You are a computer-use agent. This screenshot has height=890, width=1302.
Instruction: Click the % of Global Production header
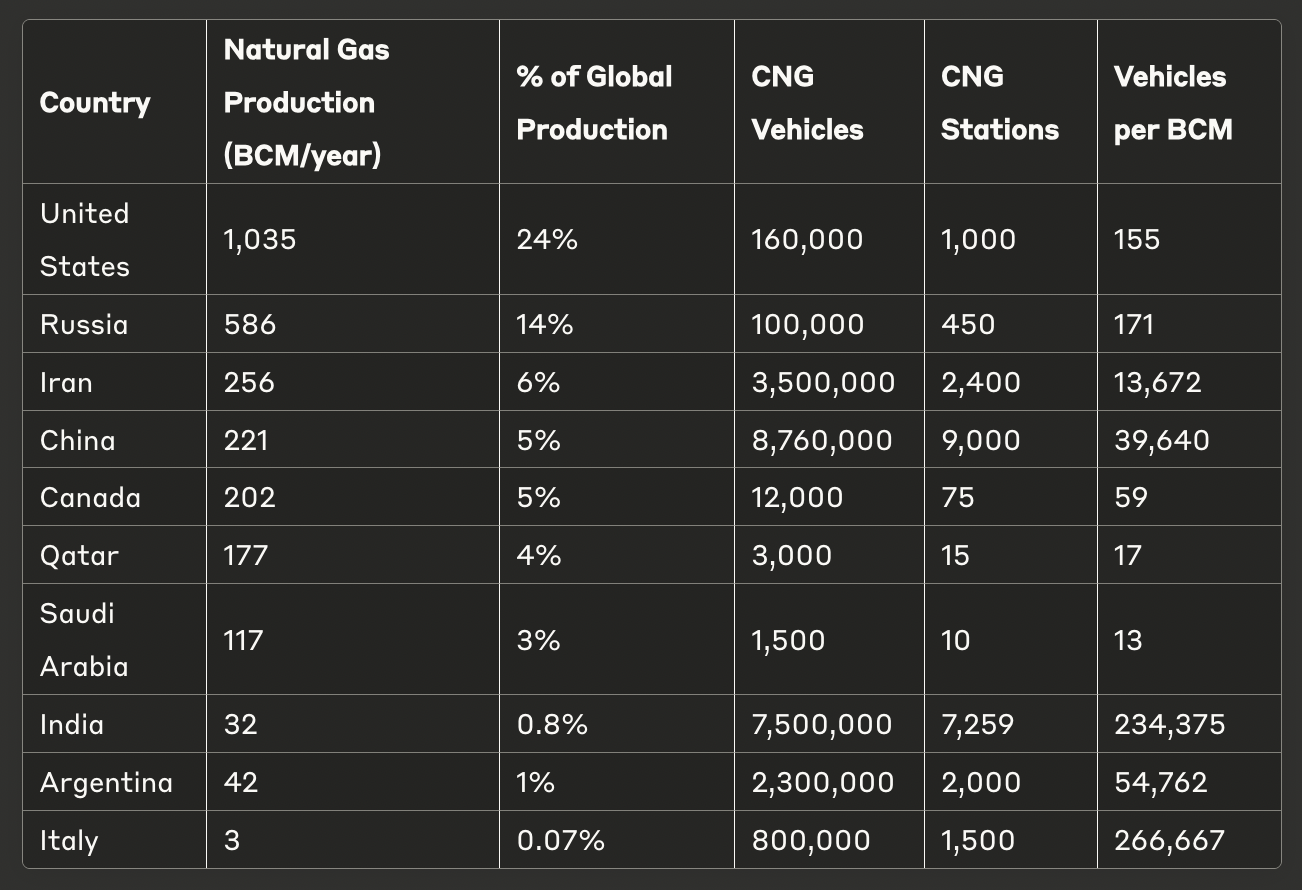pyautogui.click(x=595, y=103)
